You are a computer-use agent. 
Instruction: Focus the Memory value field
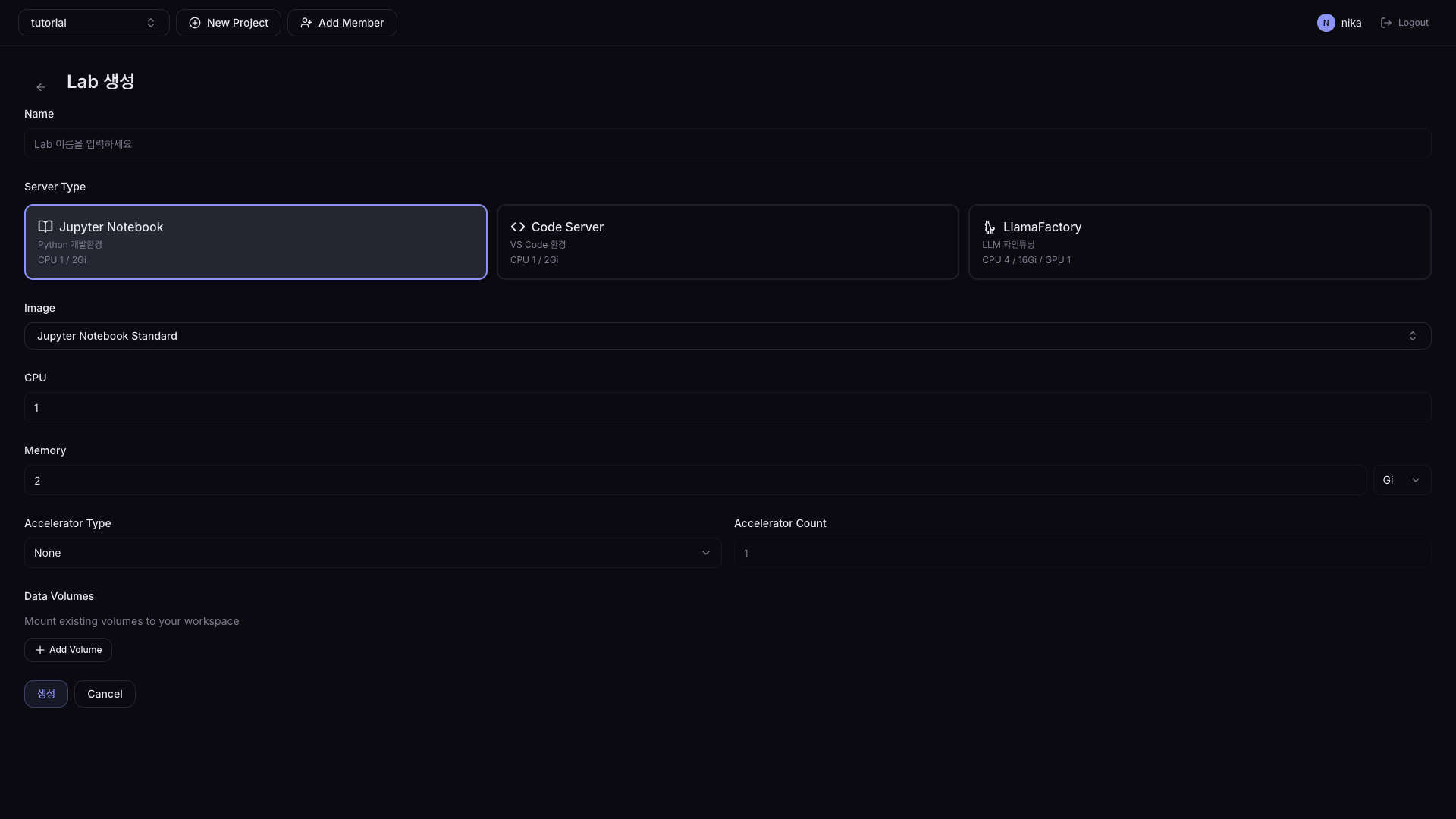pos(695,480)
